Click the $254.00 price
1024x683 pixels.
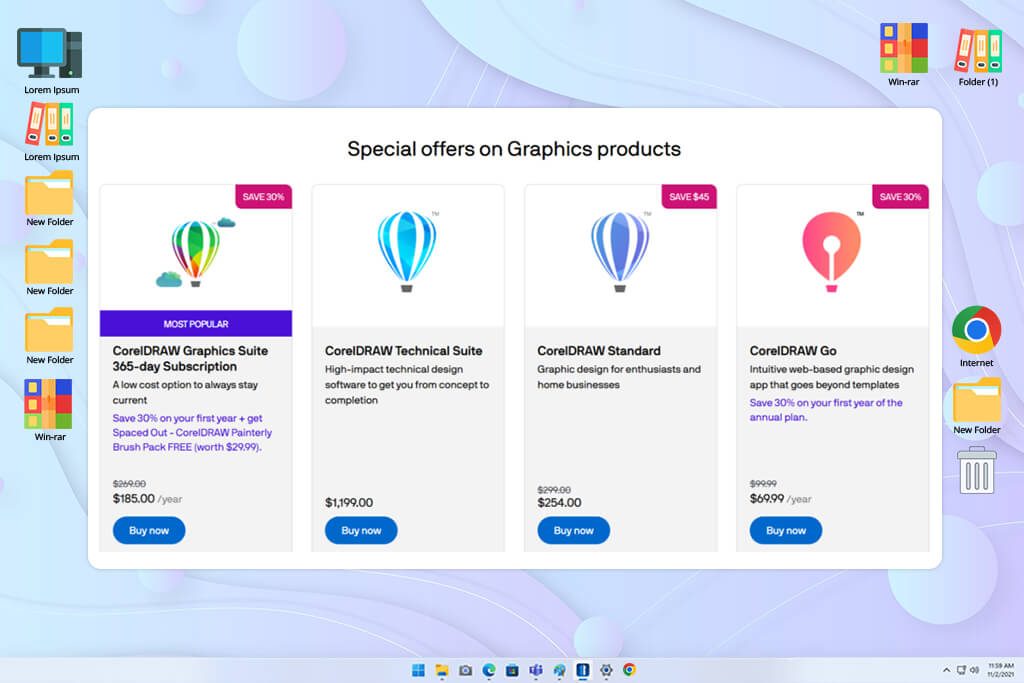[559, 502]
